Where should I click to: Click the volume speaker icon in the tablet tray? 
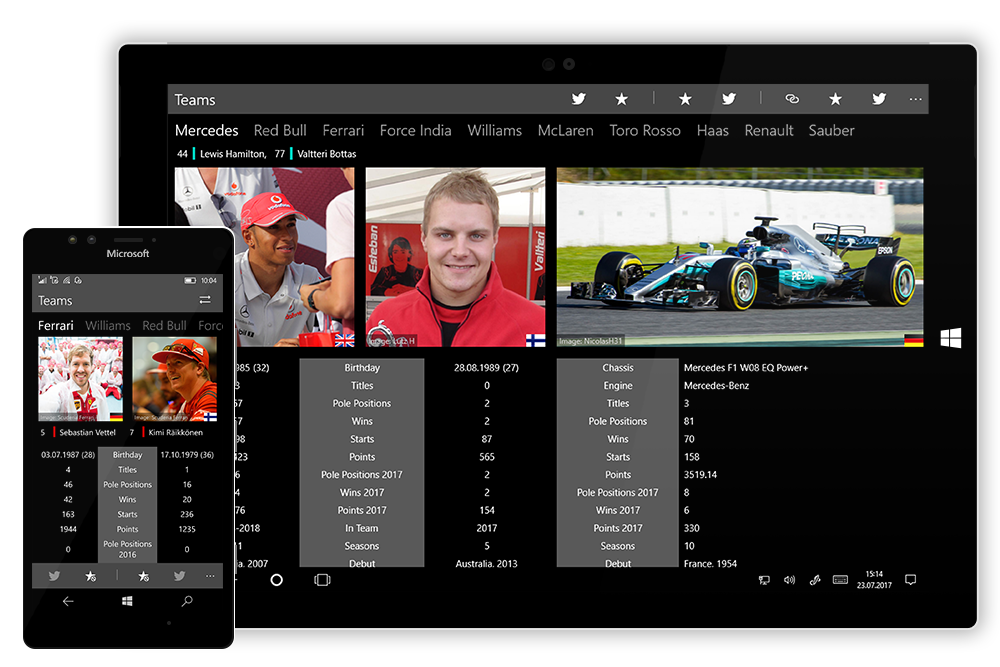point(790,580)
